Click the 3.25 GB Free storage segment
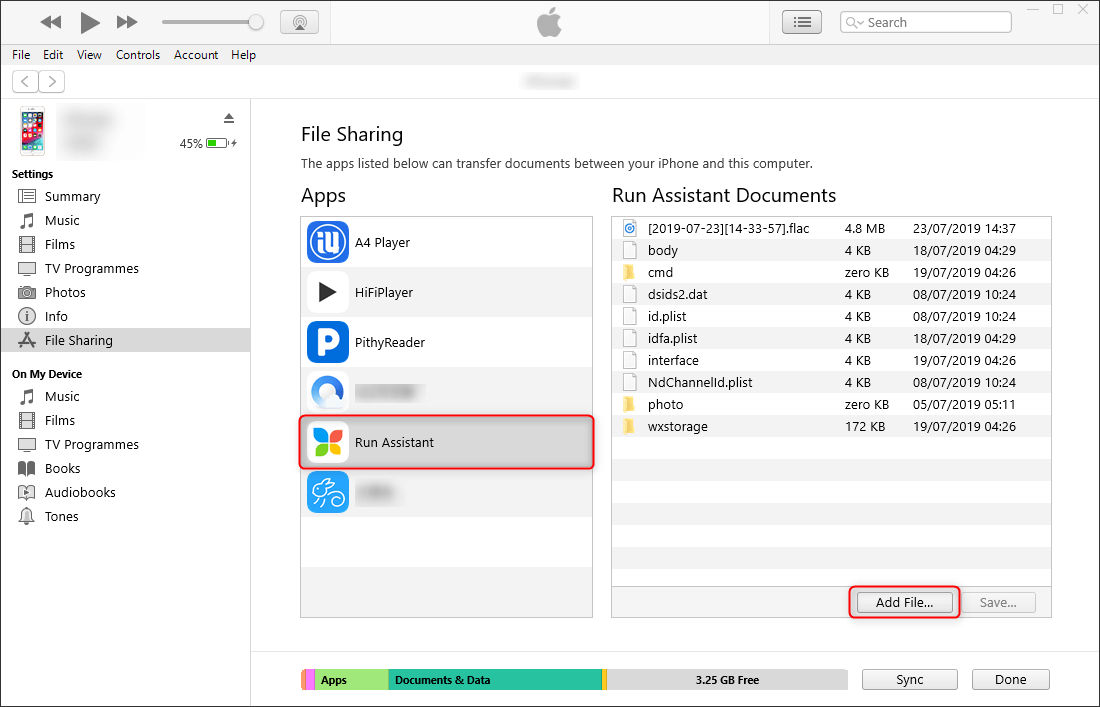Screen dimensions: 1100x707 [727, 680]
